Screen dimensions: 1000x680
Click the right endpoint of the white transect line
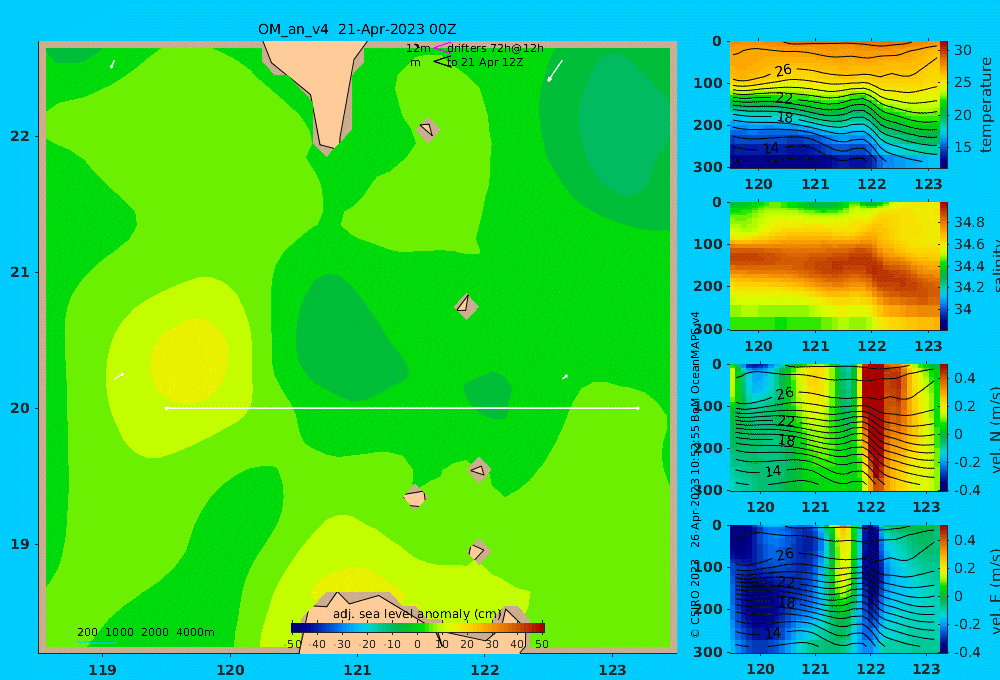[x=638, y=408]
